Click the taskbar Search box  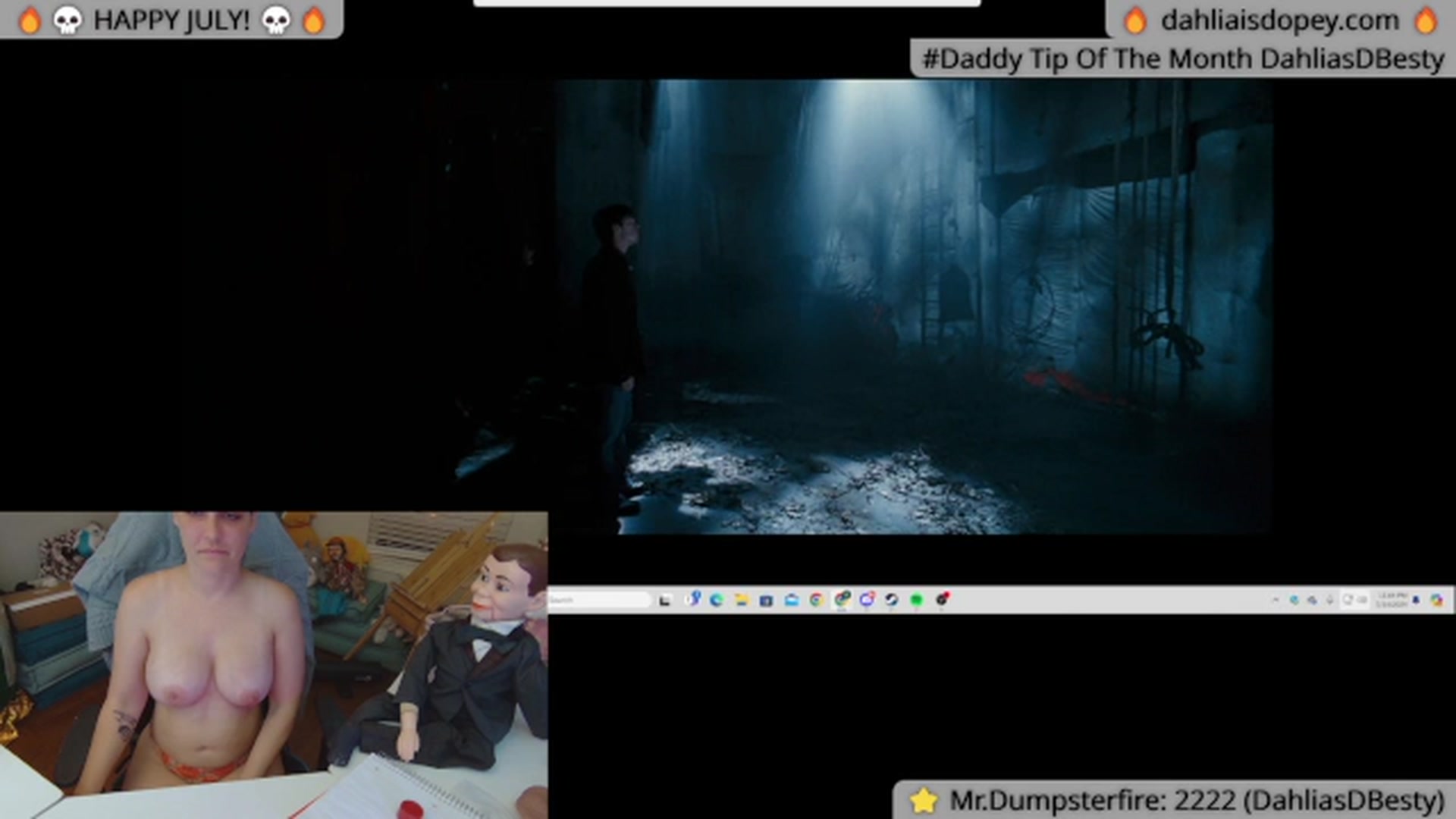click(x=599, y=600)
